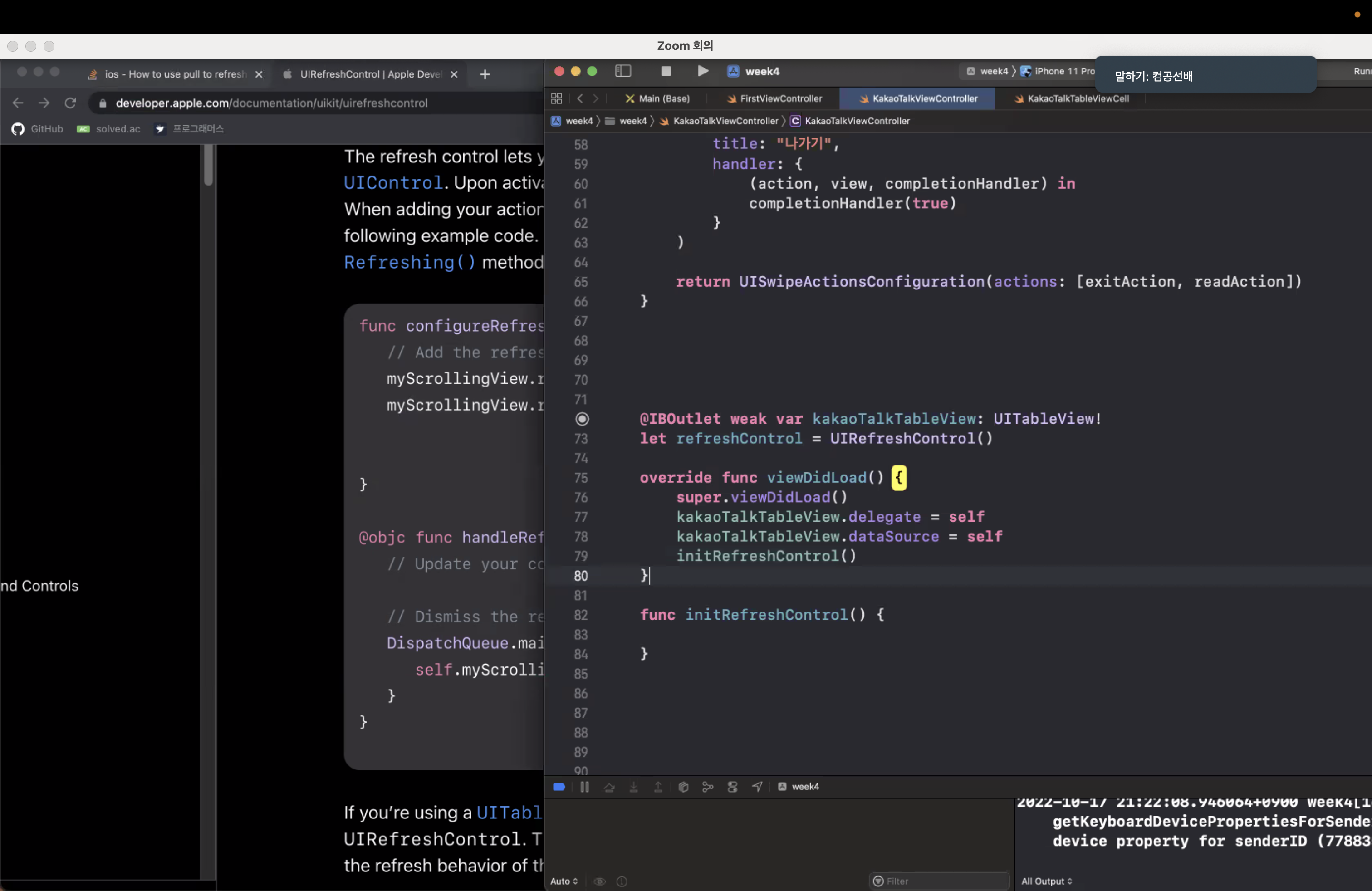
Task: Click line number 65 in gutter
Action: tap(580, 282)
